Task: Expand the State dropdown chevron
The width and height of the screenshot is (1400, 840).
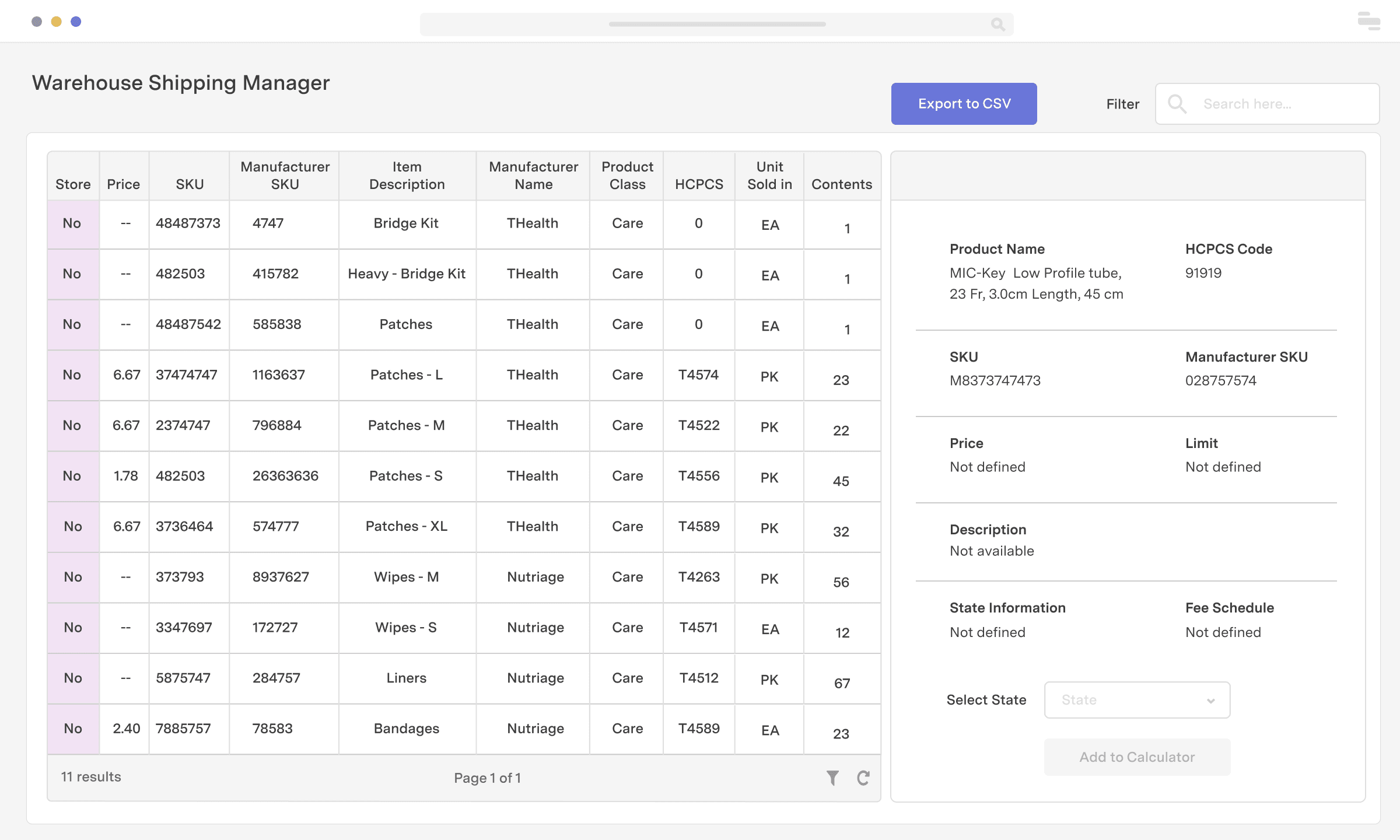Action: pyautogui.click(x=1211, y=700)
